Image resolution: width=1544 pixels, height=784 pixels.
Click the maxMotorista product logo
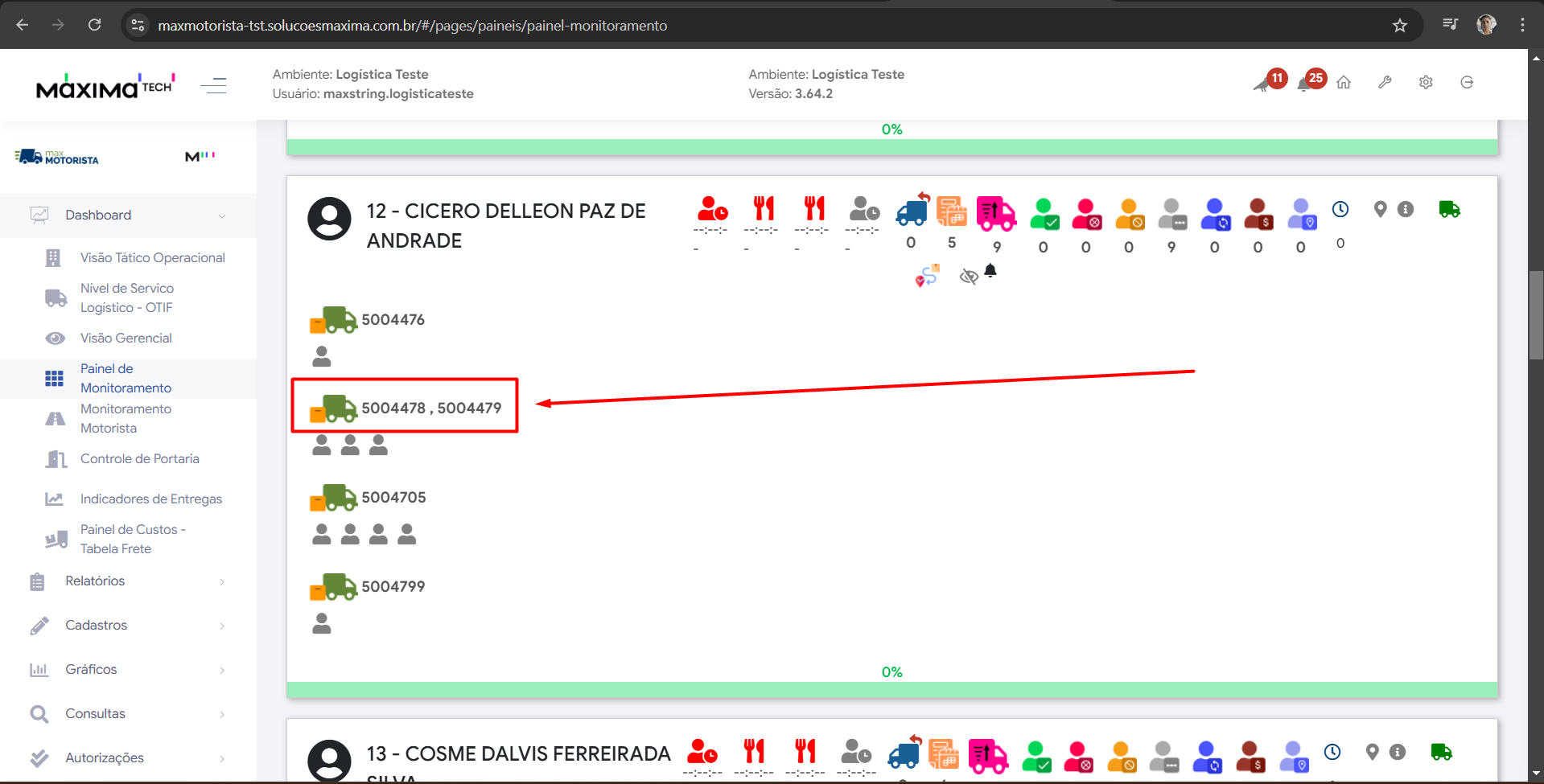coord(56,157)
